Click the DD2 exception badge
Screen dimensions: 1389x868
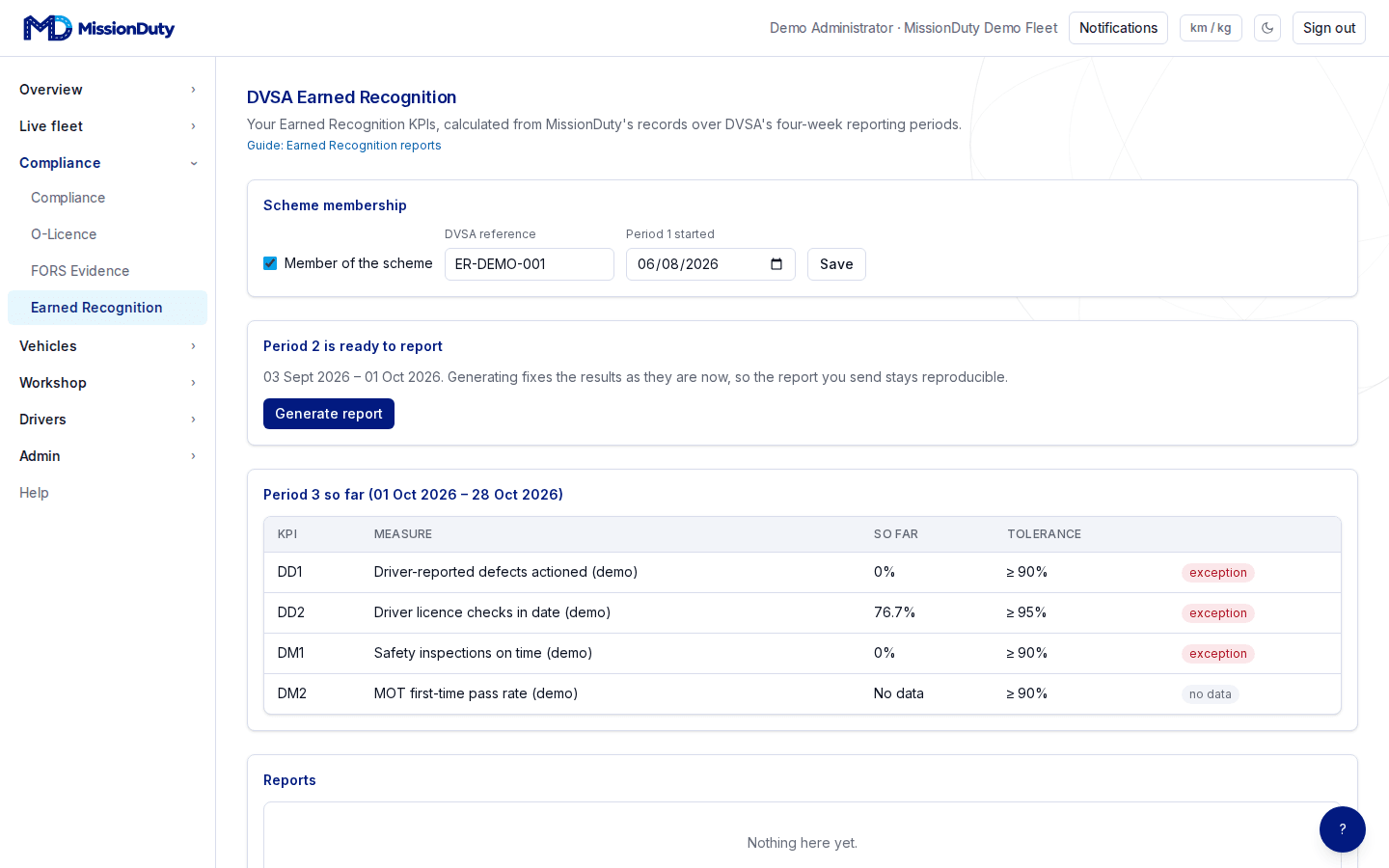[x=1218, y=613]
